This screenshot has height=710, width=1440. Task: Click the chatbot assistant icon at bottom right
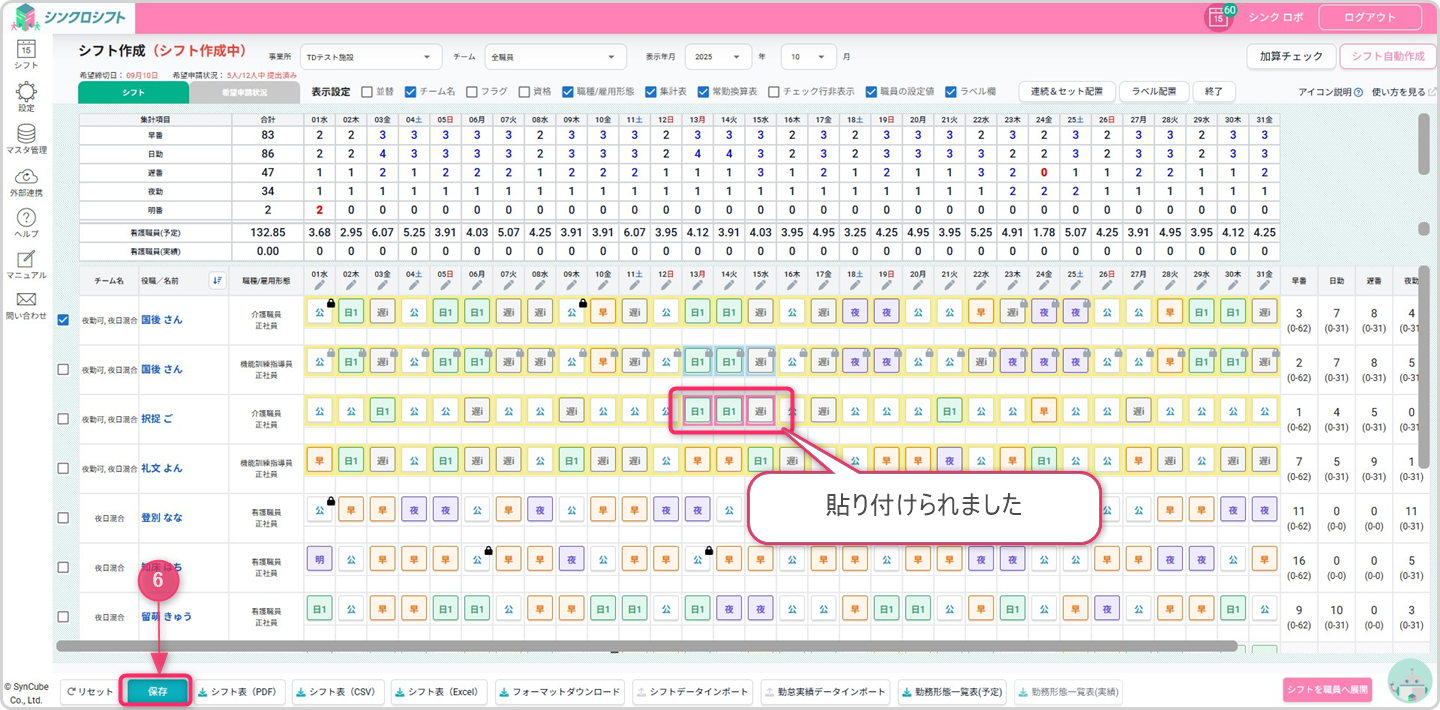pos(1411,683)
